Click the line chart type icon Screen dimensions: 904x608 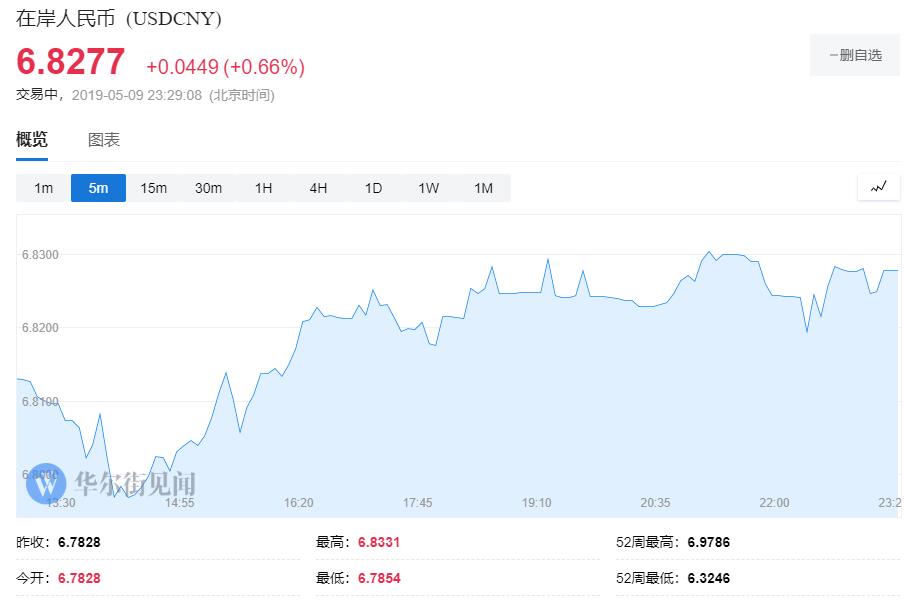point(879,187)
